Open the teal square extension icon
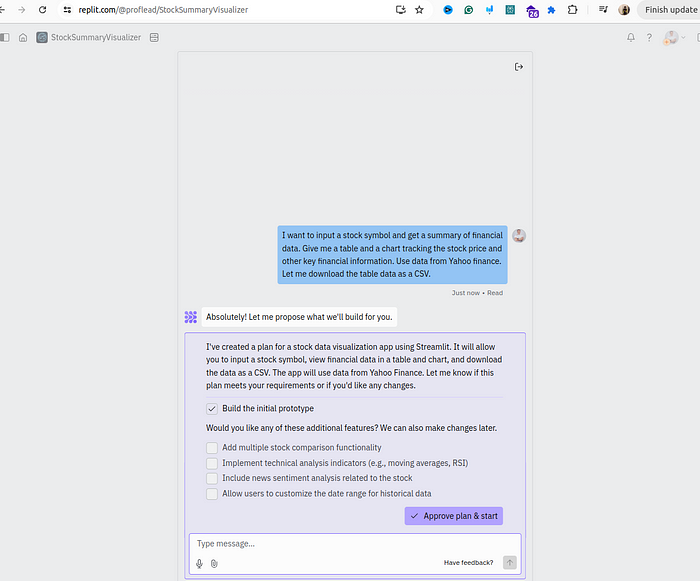The image size is (700, 581). [x=510, y=9]
